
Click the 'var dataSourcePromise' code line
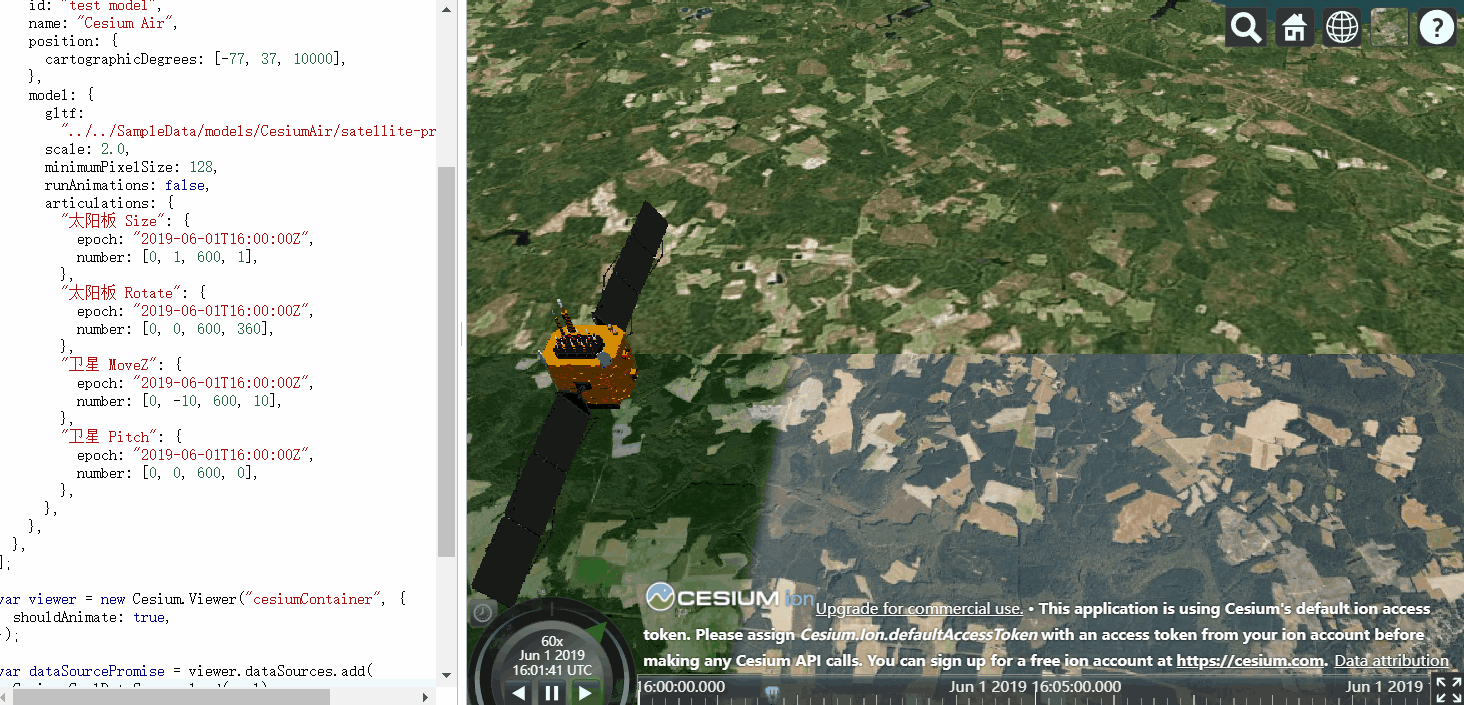186,671
